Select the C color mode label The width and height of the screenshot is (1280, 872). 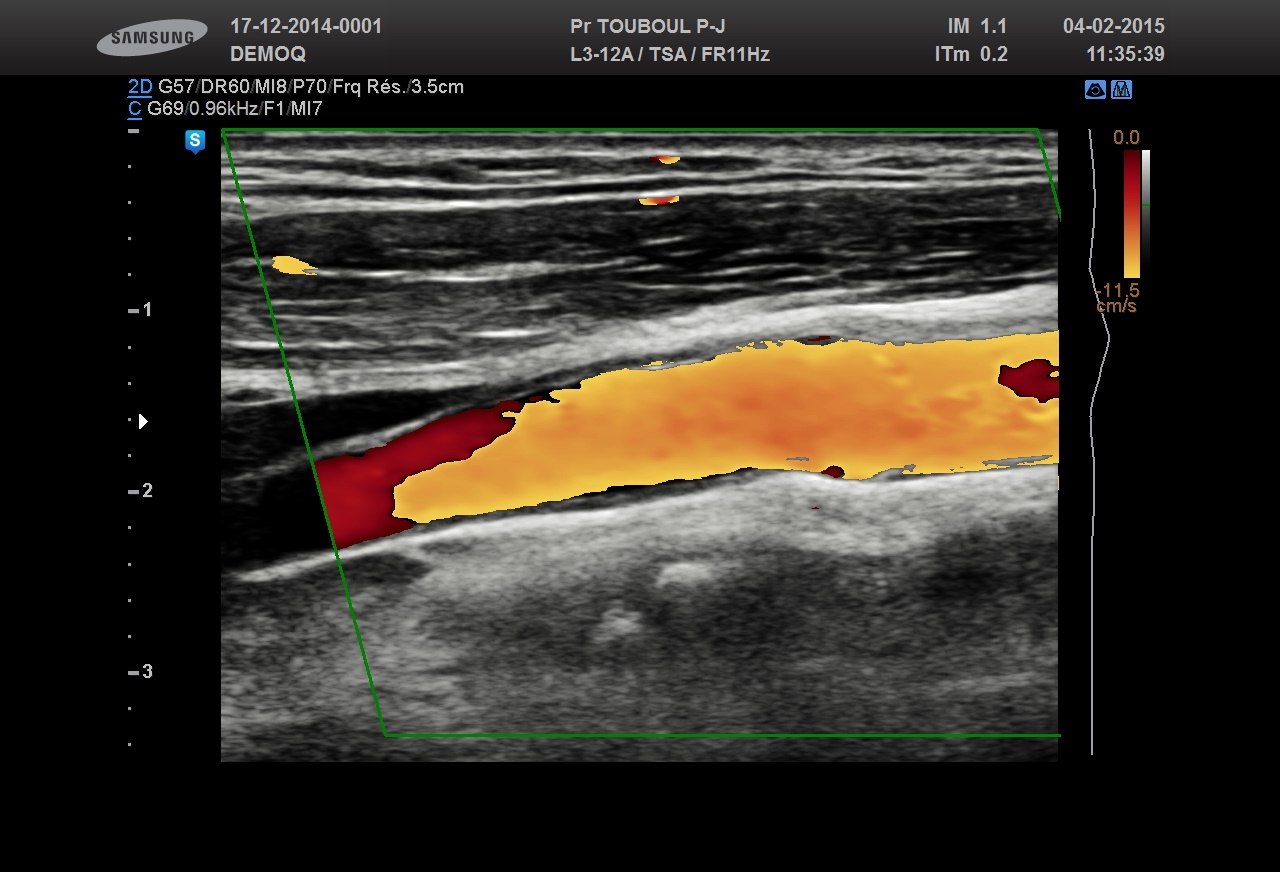click(x=134, y=109)
